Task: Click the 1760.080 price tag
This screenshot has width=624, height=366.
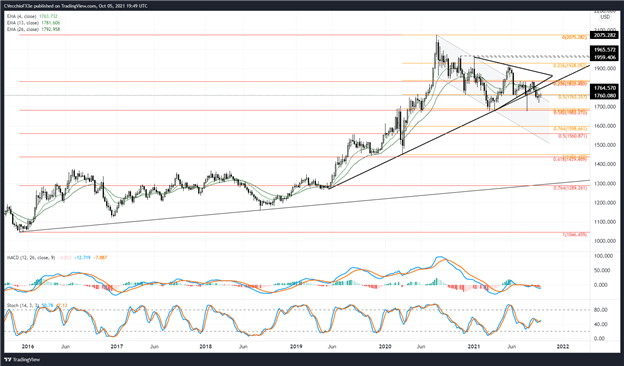Action: 604,95
